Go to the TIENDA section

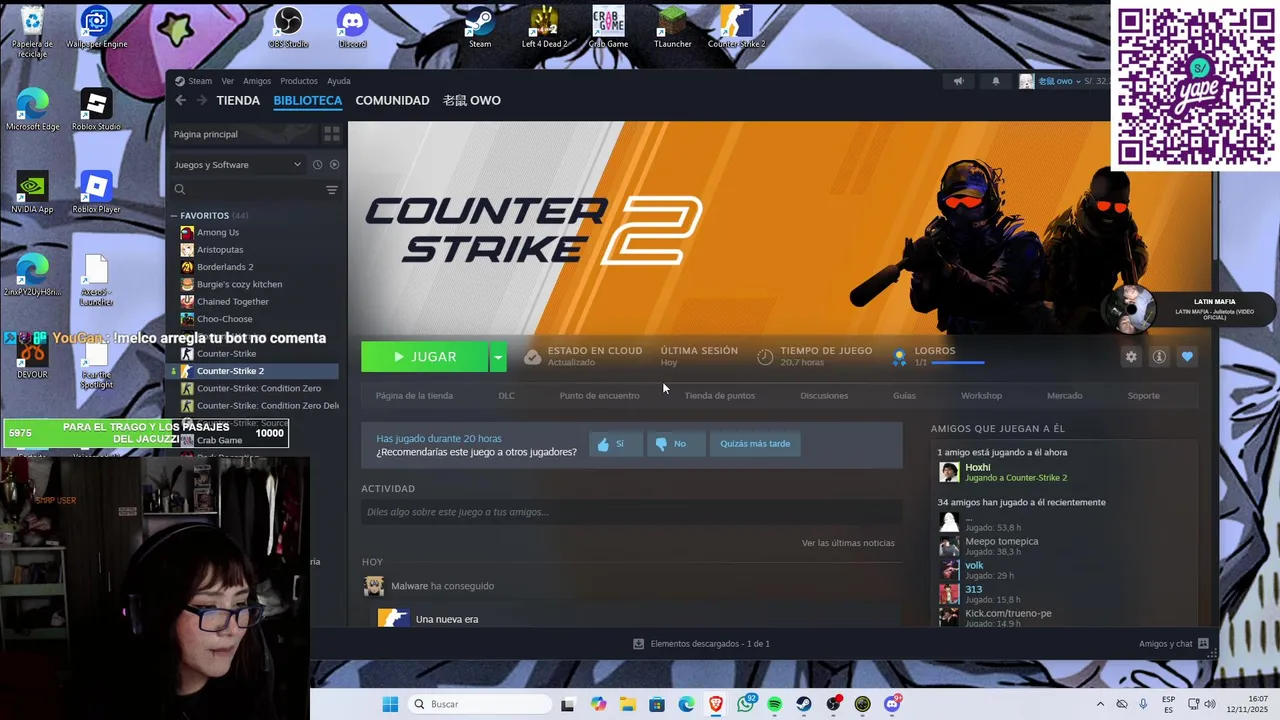238,100
